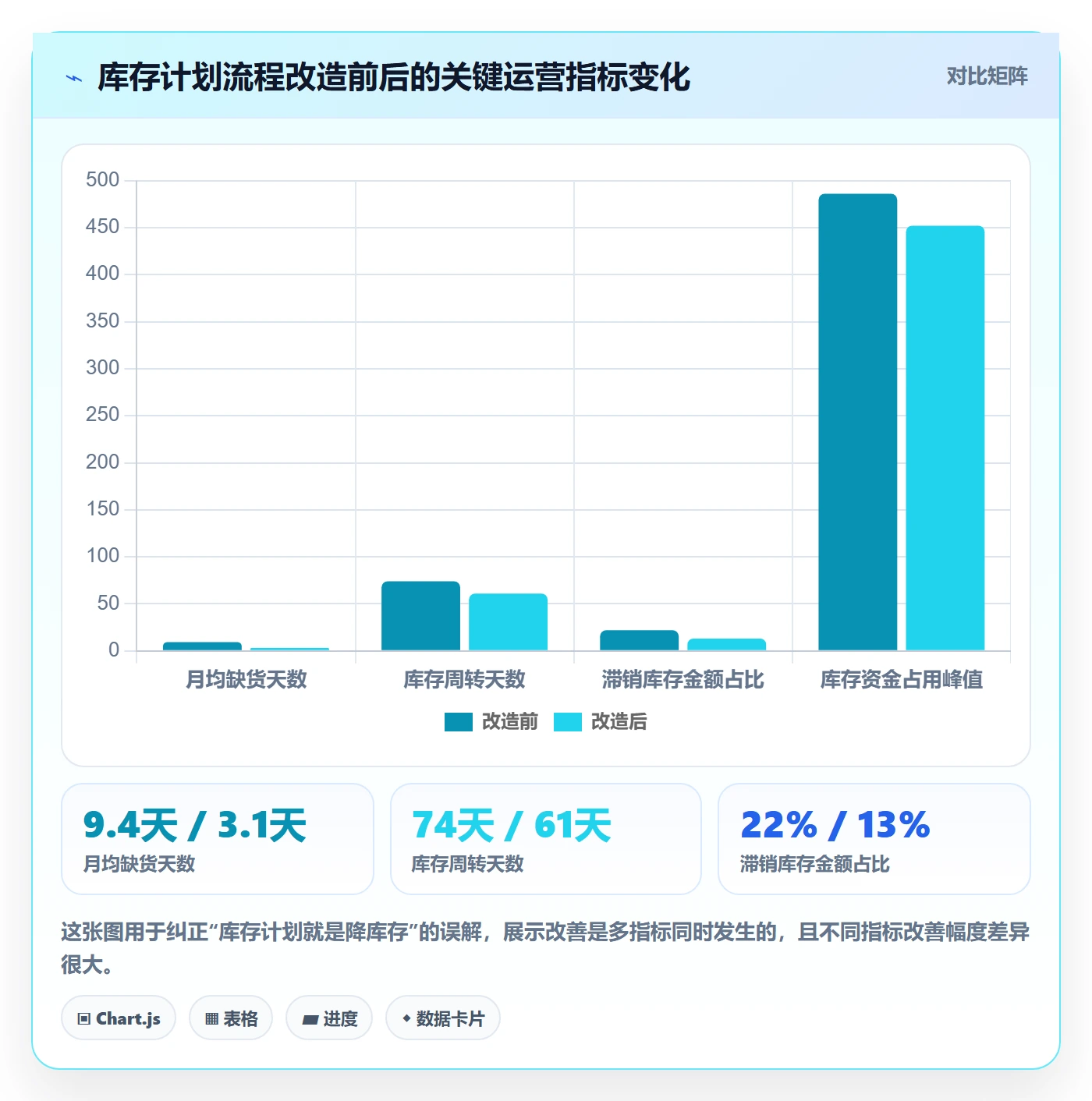This screenshot has height=1101, width=1092.
Task: Click the 库存资金占用峰值 x-axis label
Action: (902, 680)
